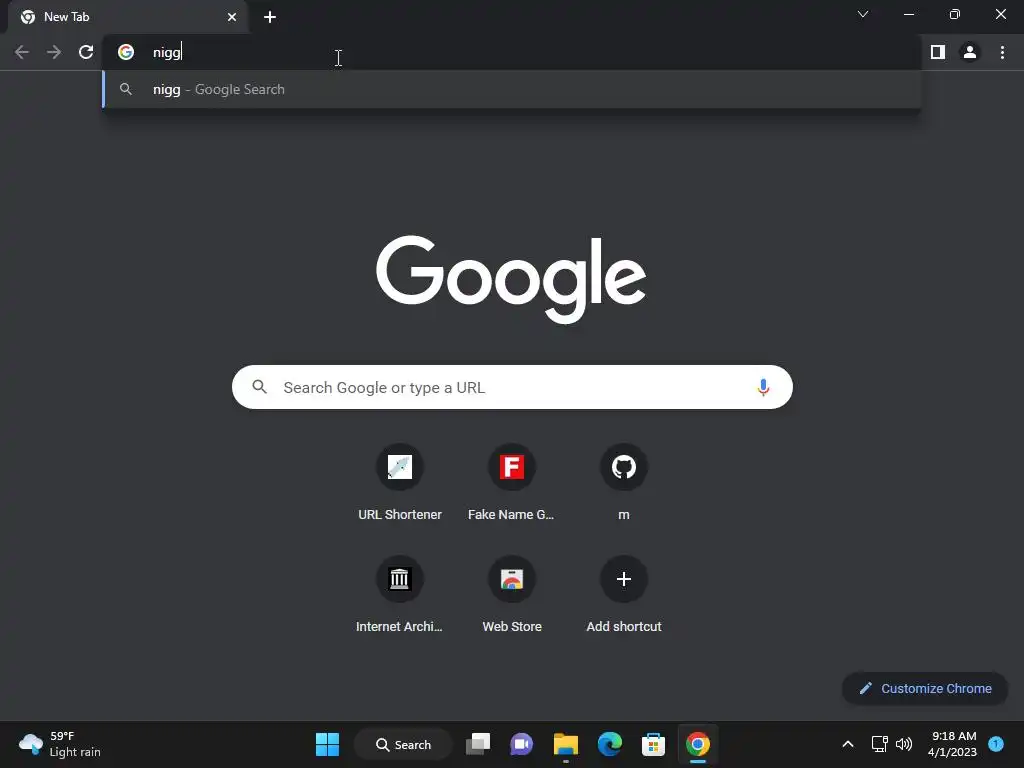The image size is (1024, 768).
Task: Open the volume speaker tray icon
Action: (904, 744)
